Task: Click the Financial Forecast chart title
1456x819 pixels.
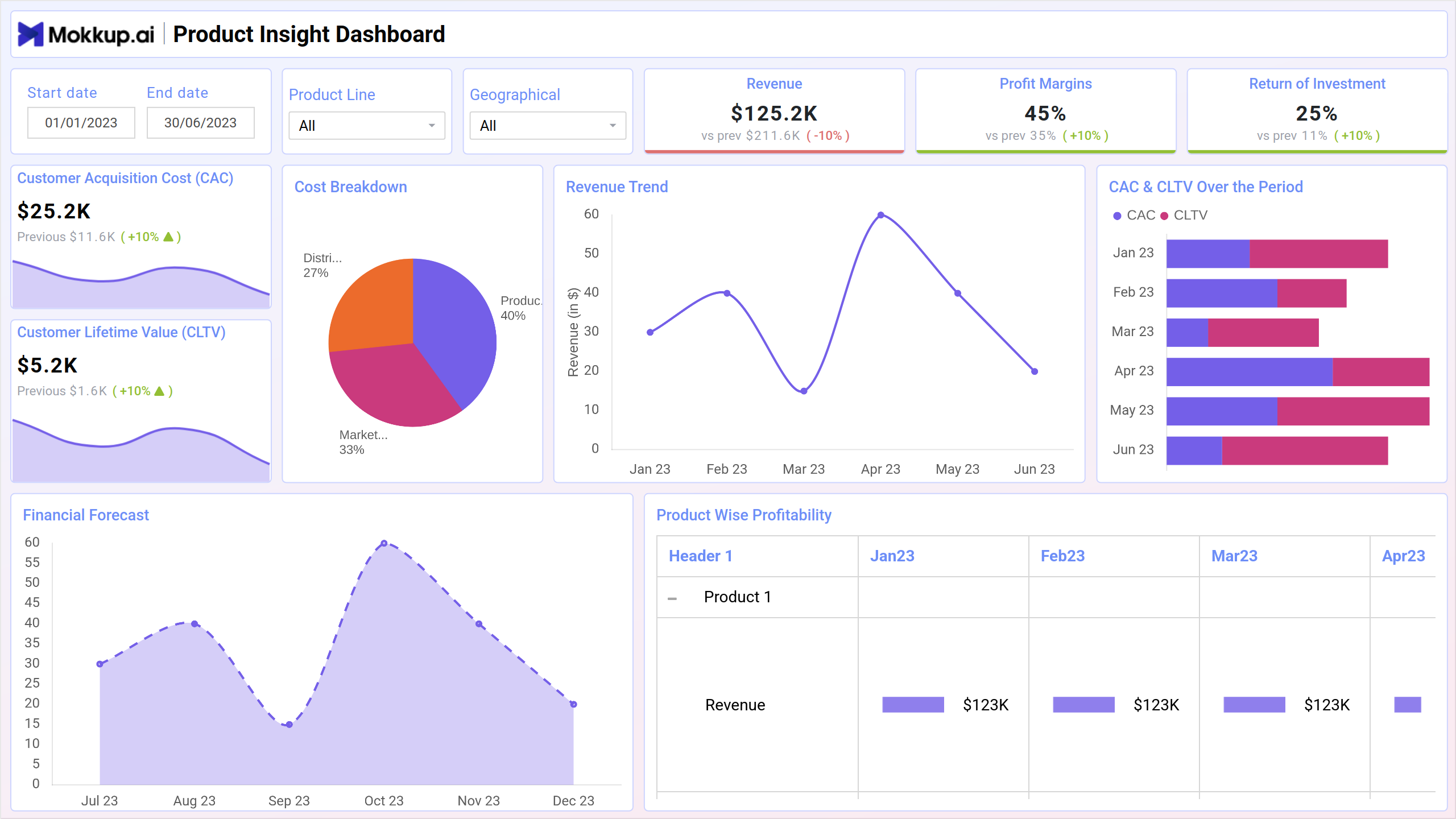Action: 86,515
